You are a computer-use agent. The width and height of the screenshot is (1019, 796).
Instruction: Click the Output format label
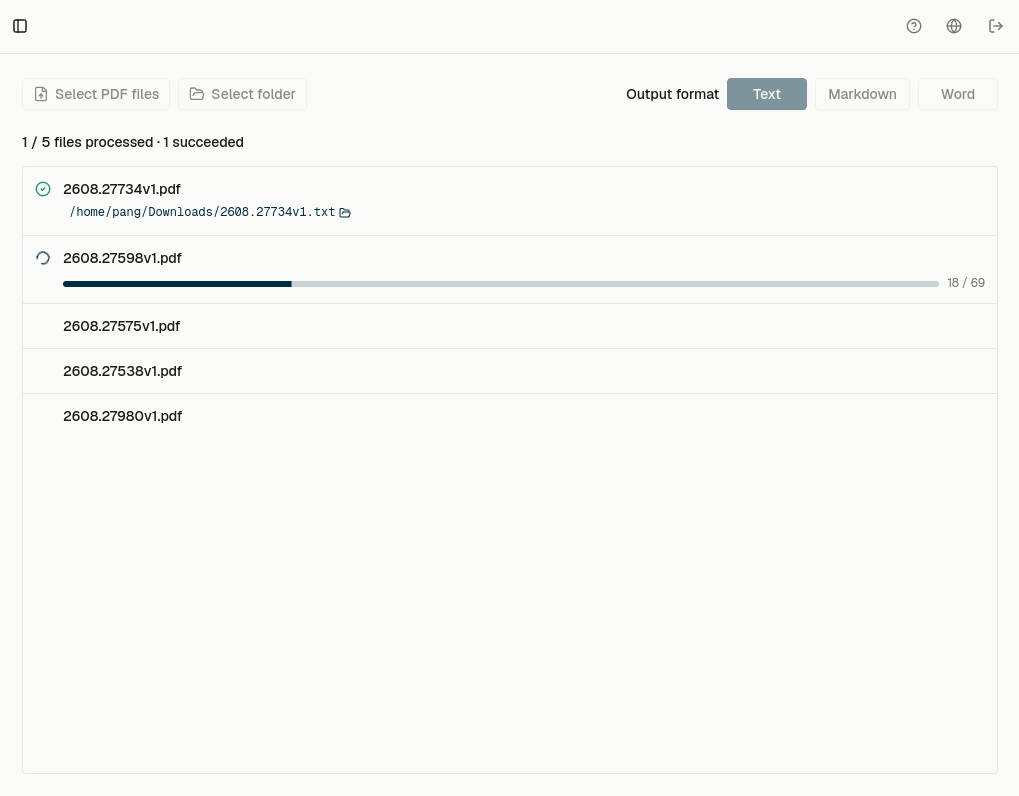673,94
